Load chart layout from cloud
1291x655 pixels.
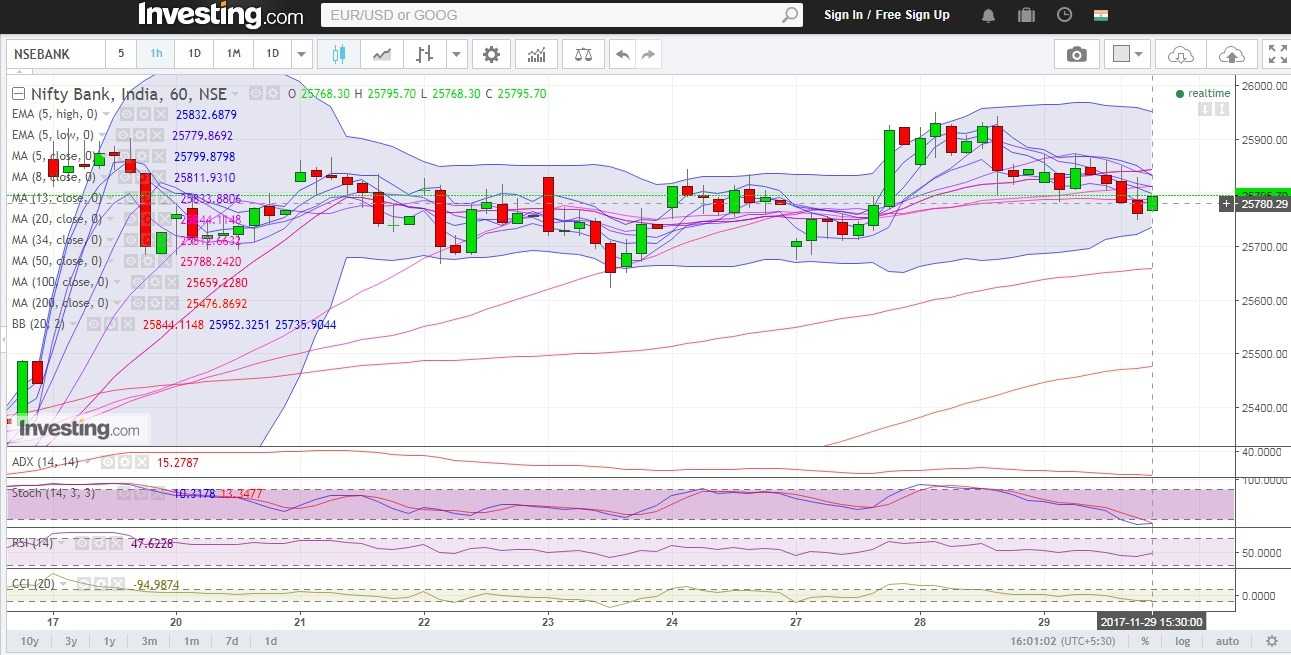(1181, 54)
